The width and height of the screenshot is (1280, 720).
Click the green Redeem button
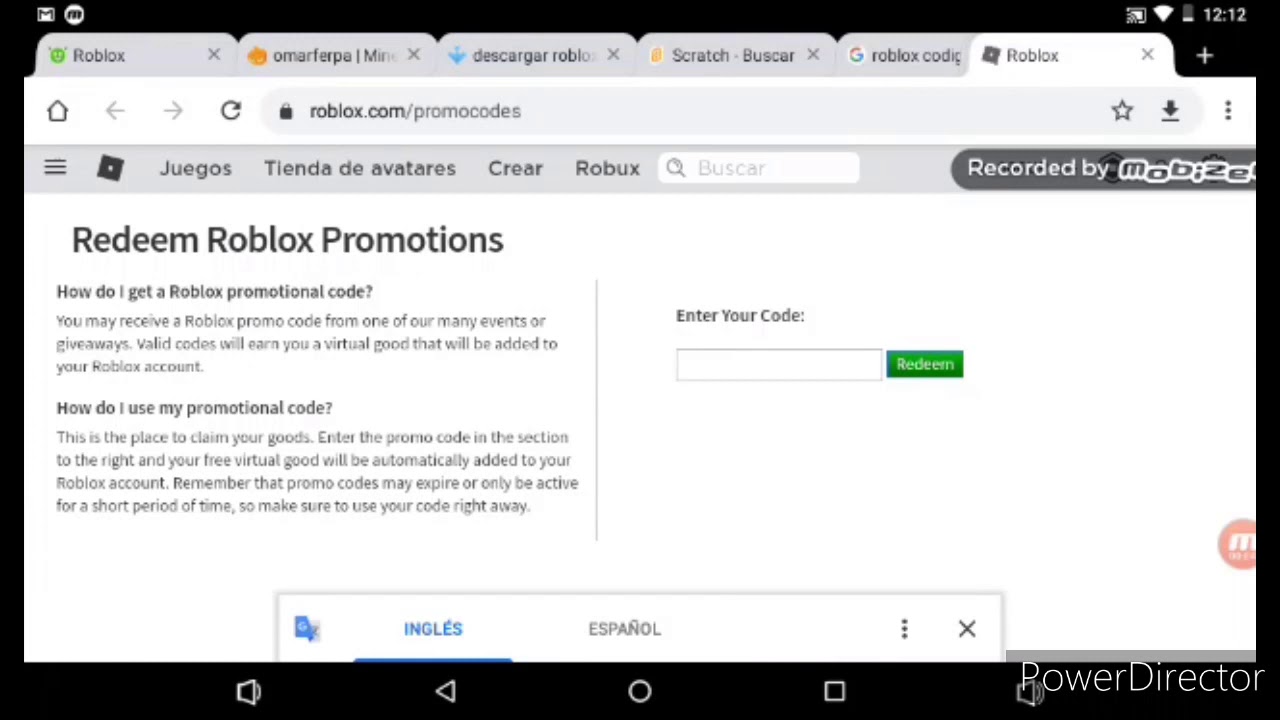[924, 364]
